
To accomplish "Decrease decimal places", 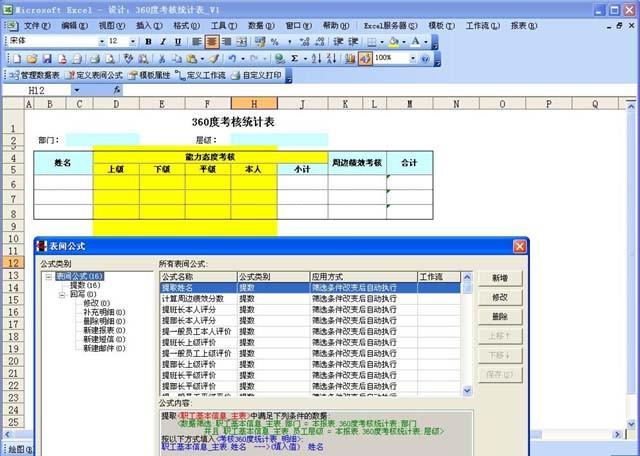I will coord(320,42).
